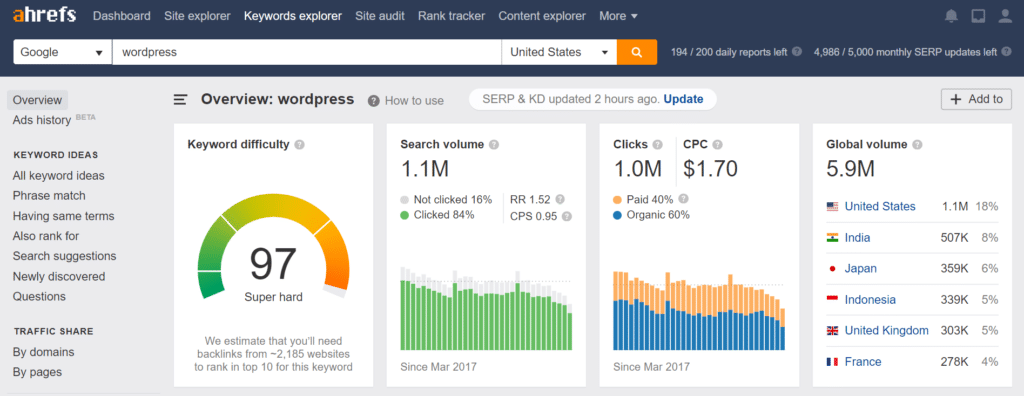This screenshot has width=1024, height=396.
Task: Open Search volume help tooltip icon
Action: coord(494,144)
